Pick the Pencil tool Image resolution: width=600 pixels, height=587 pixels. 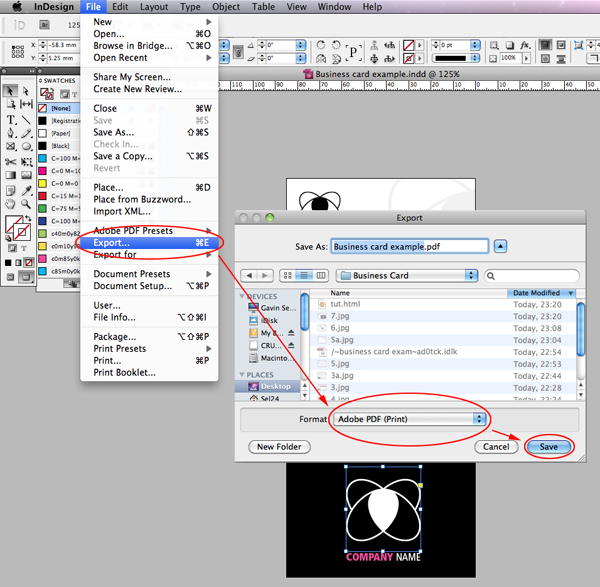26,133
